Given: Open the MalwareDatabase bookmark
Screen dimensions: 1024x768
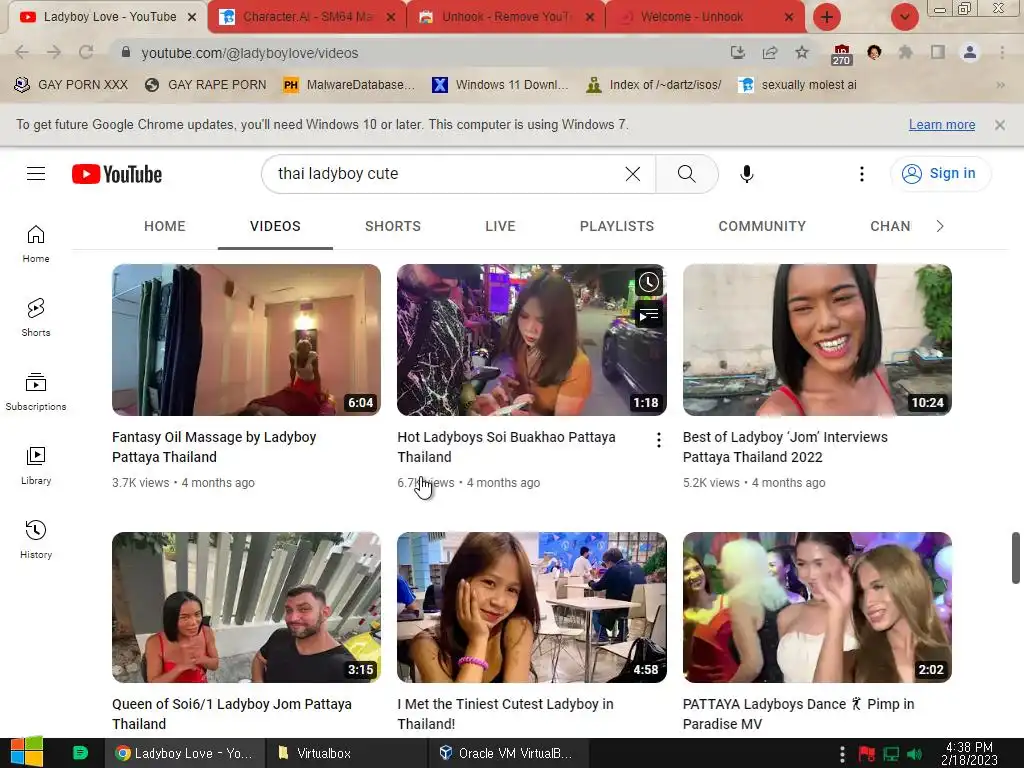Looking at the screenshot, I should (349, 85).
